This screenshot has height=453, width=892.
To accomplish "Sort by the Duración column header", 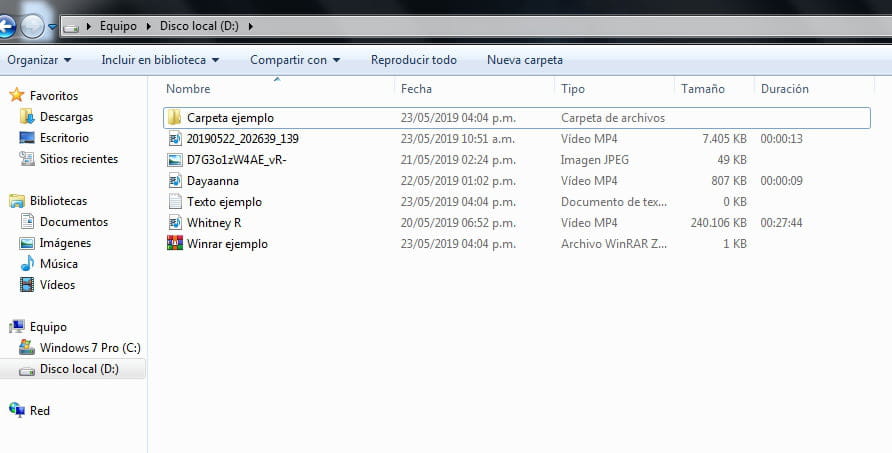I will pyautogui.click(x=784, y=89).
